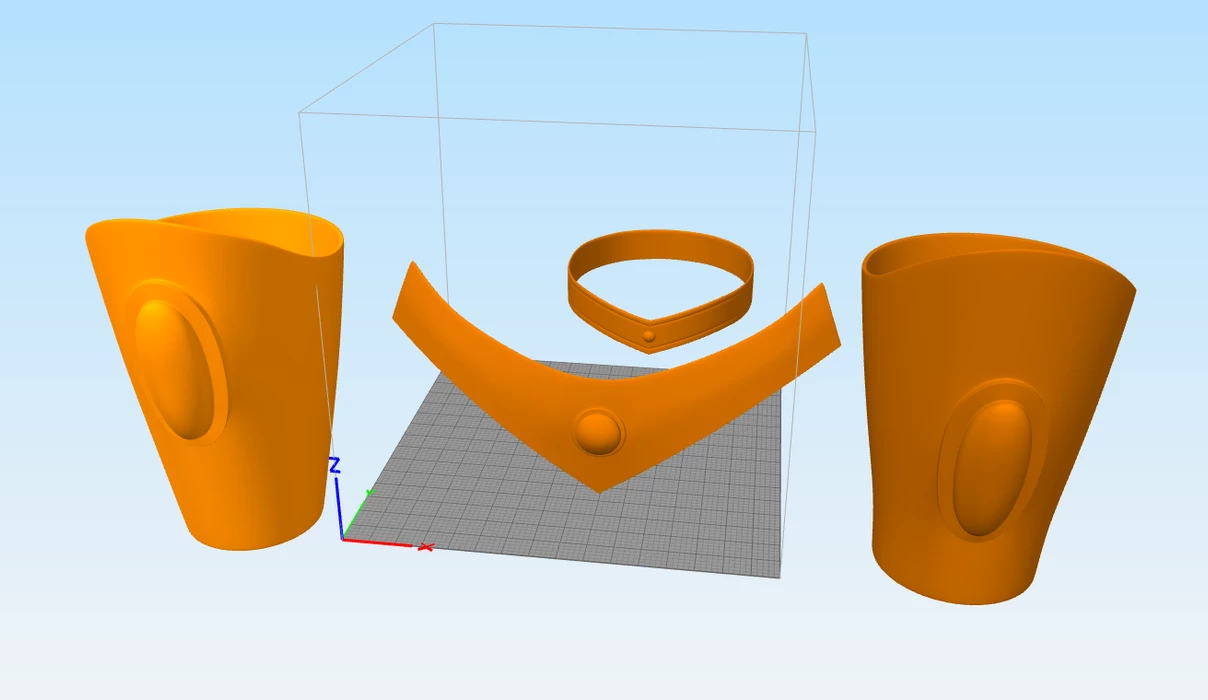Click the blue Z axis label
Image resolution: width=1208 pixels, height=700 pixels.
point(335,465)
